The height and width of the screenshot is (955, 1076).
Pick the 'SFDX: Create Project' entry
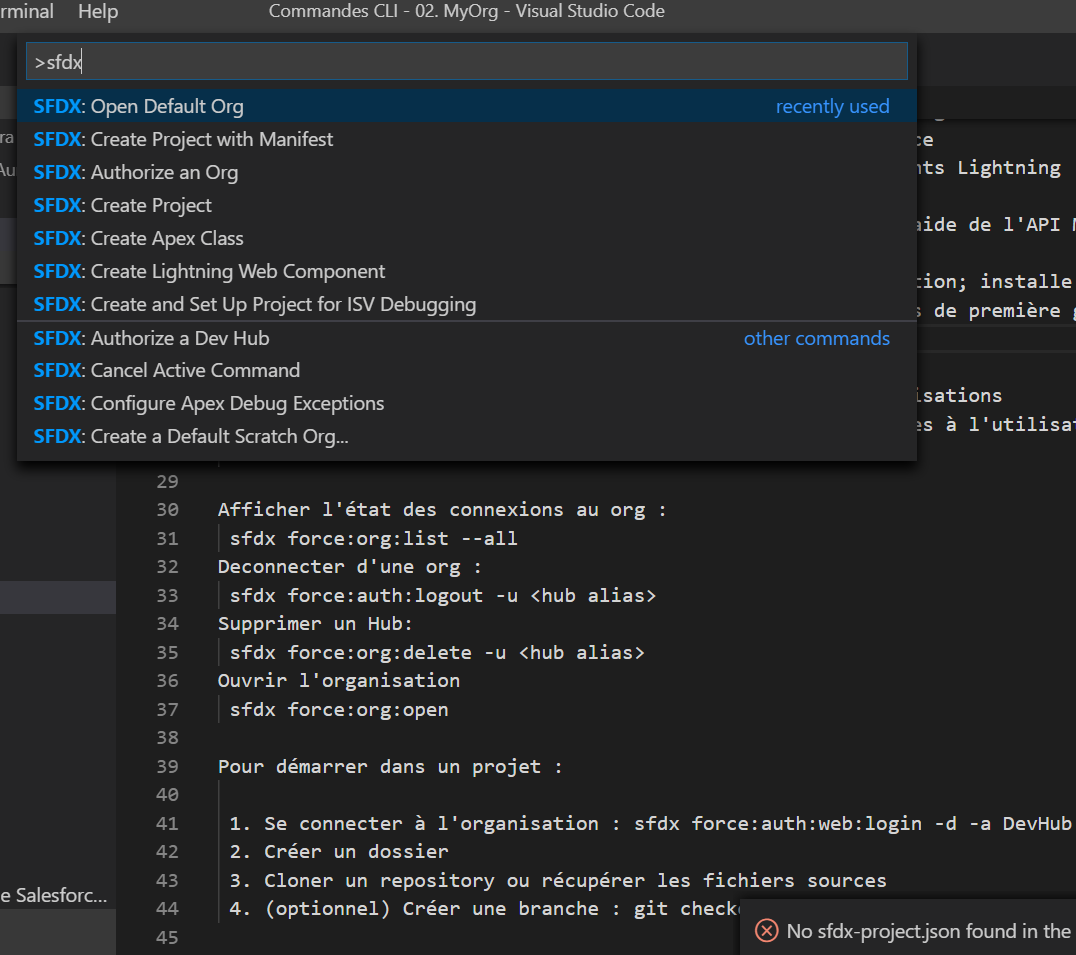click(x=467, y=205)
